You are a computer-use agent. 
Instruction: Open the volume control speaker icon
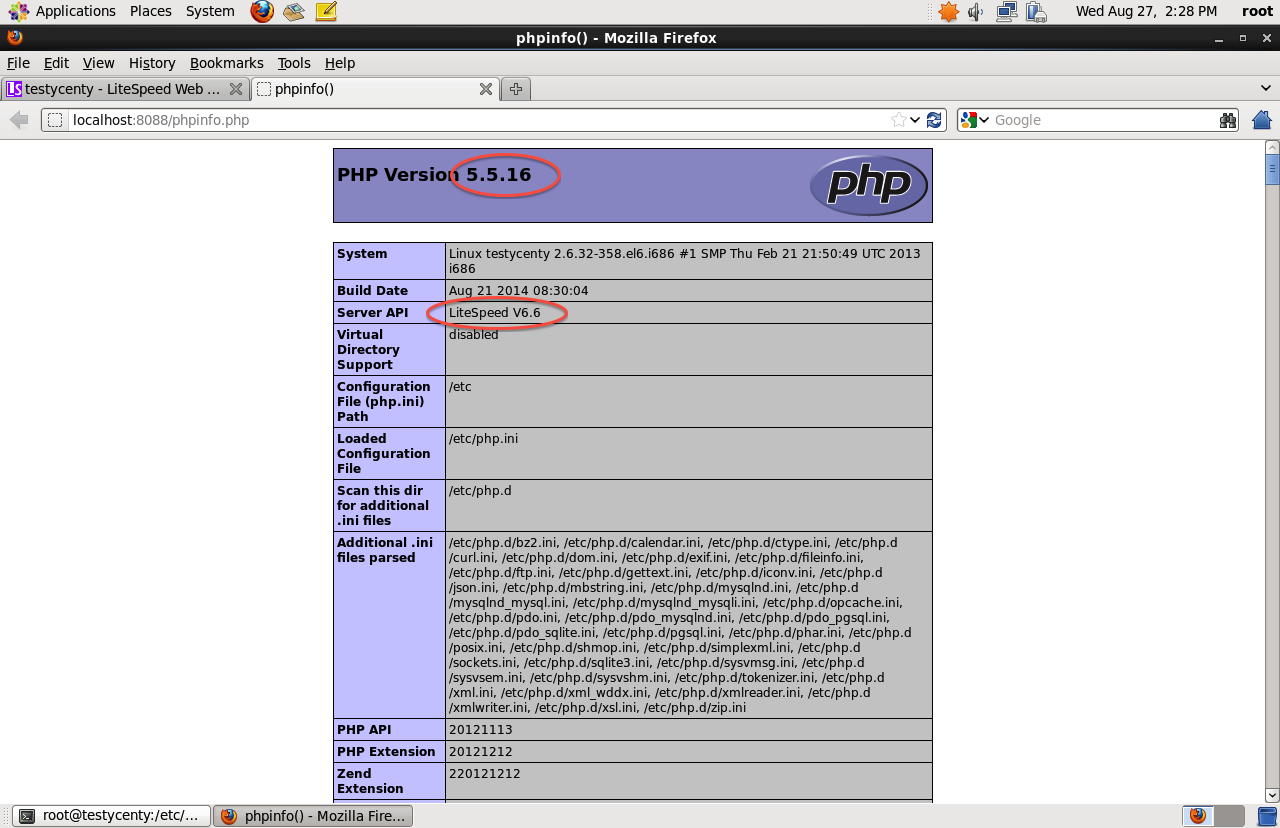[x=976, y=11]
